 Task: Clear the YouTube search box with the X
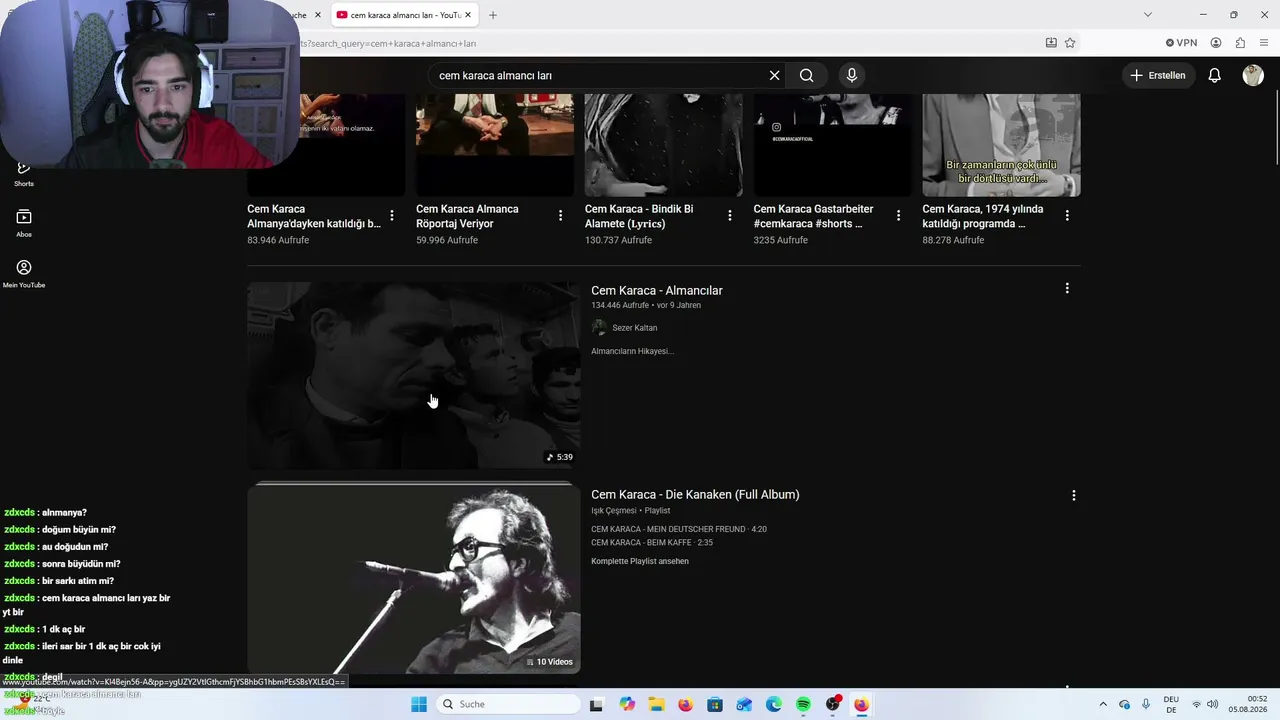pos(774,75)
